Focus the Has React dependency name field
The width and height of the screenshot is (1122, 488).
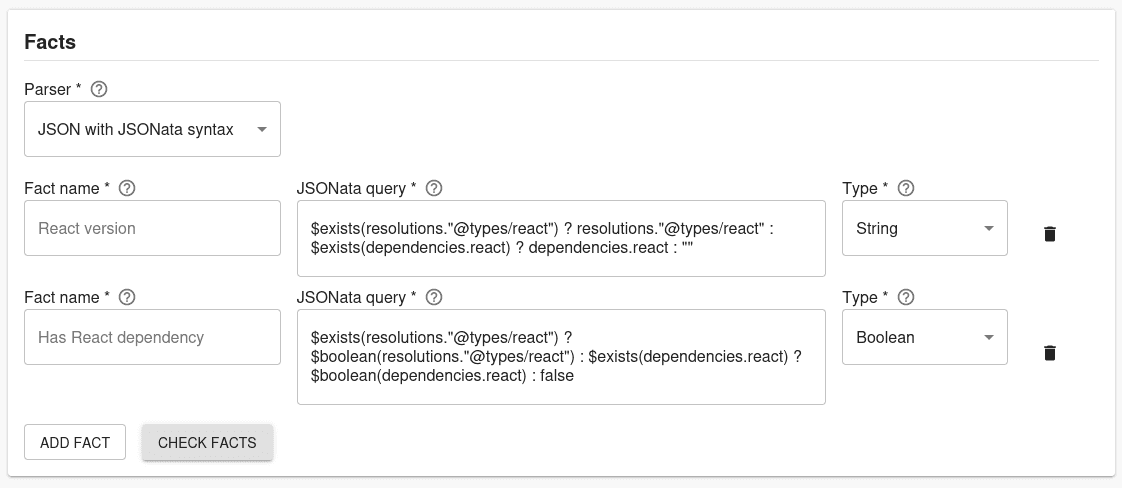[x=152, y=337]
